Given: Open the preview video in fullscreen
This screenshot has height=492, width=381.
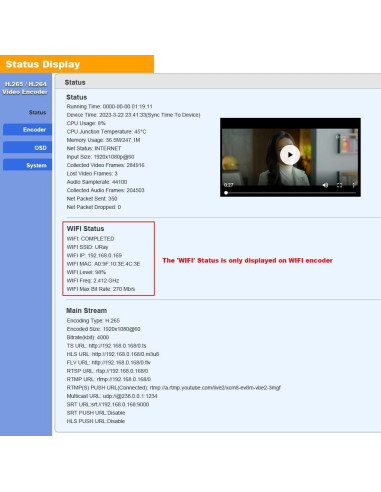Looking at the screenshot, I should point(339,185).
